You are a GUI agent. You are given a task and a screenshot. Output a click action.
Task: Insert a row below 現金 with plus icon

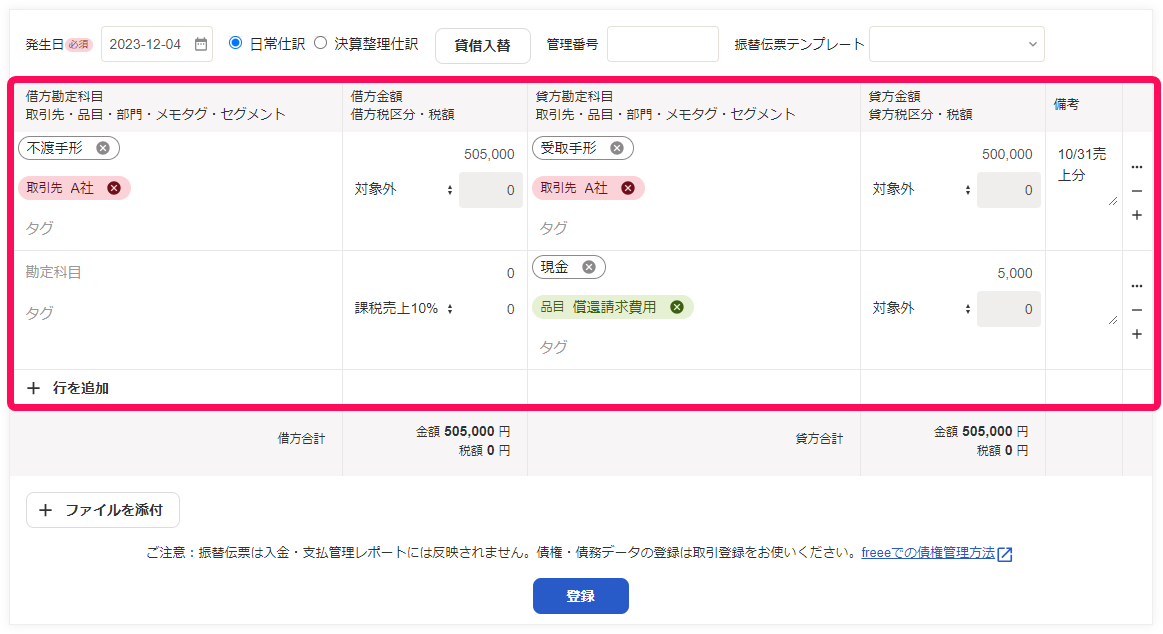(1137, 334)
